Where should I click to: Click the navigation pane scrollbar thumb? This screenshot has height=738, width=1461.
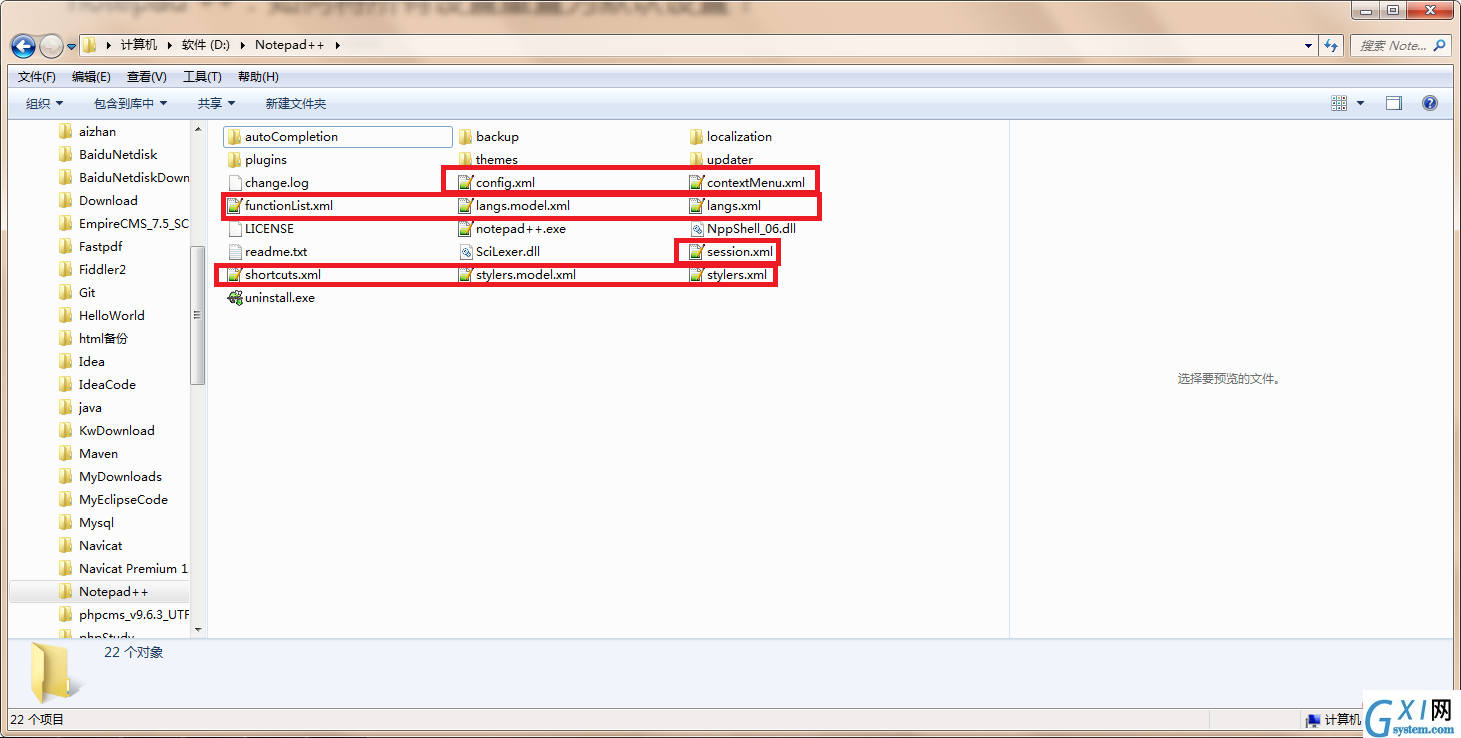(x=197, y=315)
